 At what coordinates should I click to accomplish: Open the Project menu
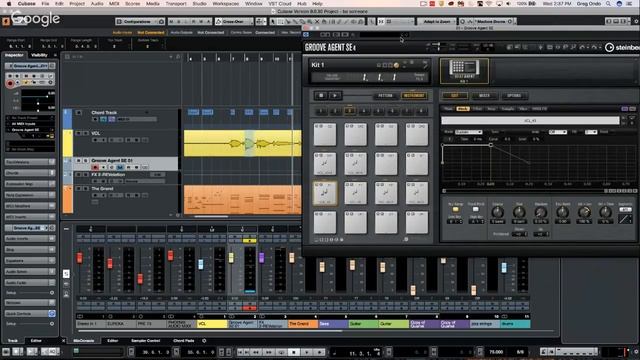coord(77,4)
